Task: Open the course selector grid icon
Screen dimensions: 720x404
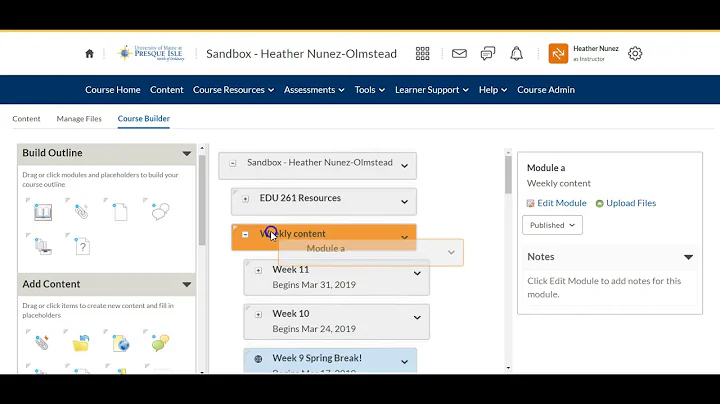Action: (422, 54)
